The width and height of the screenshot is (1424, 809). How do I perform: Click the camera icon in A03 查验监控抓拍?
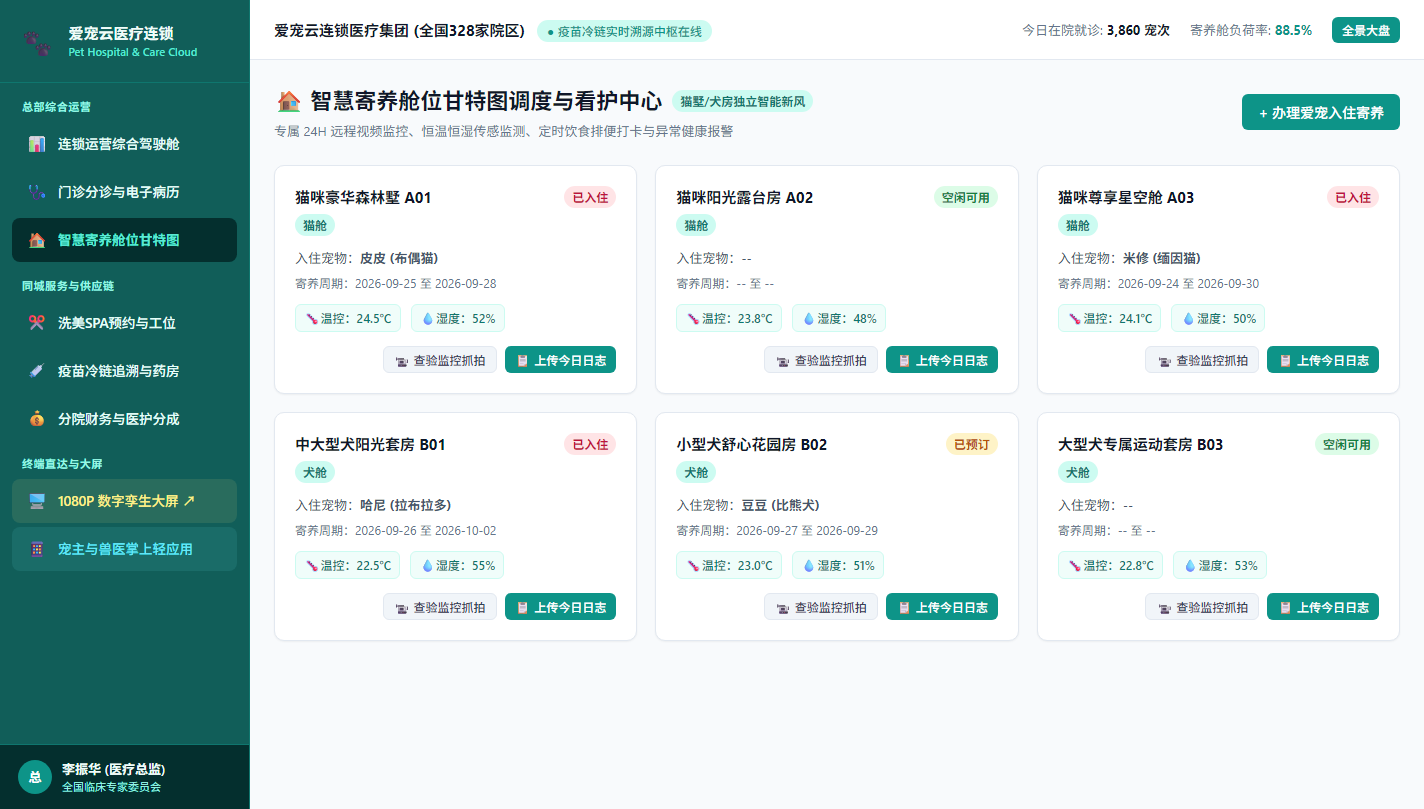pyautogui.click(x=1164, y=361)
